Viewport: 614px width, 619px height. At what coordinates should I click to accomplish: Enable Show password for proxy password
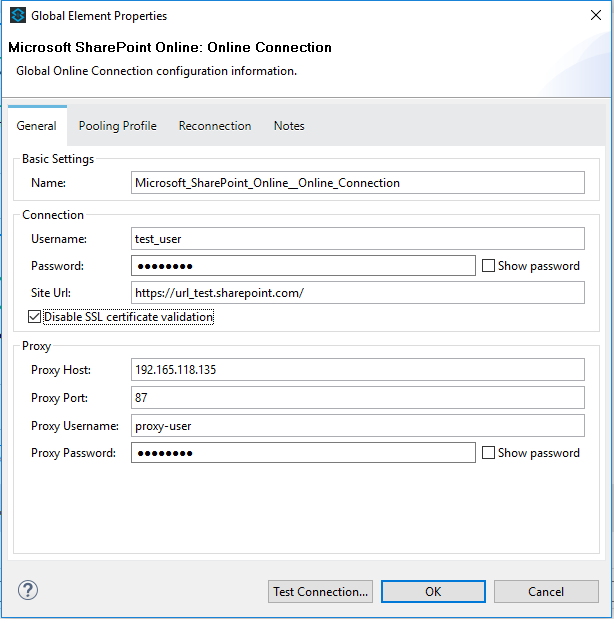pyautogui.click(x=488, y=453)
